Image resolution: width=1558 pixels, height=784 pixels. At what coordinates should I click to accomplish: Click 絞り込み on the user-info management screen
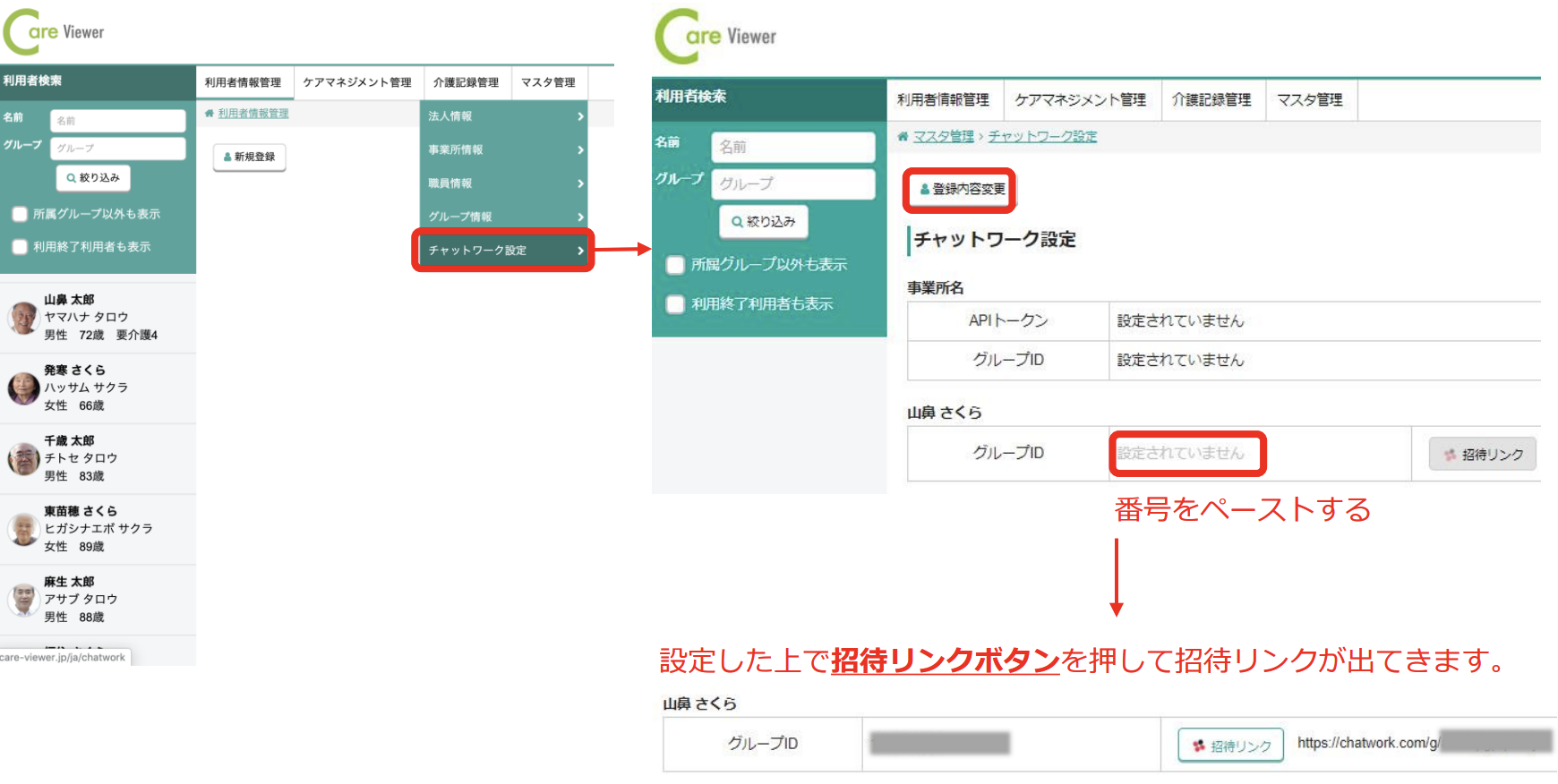point(93,178)
